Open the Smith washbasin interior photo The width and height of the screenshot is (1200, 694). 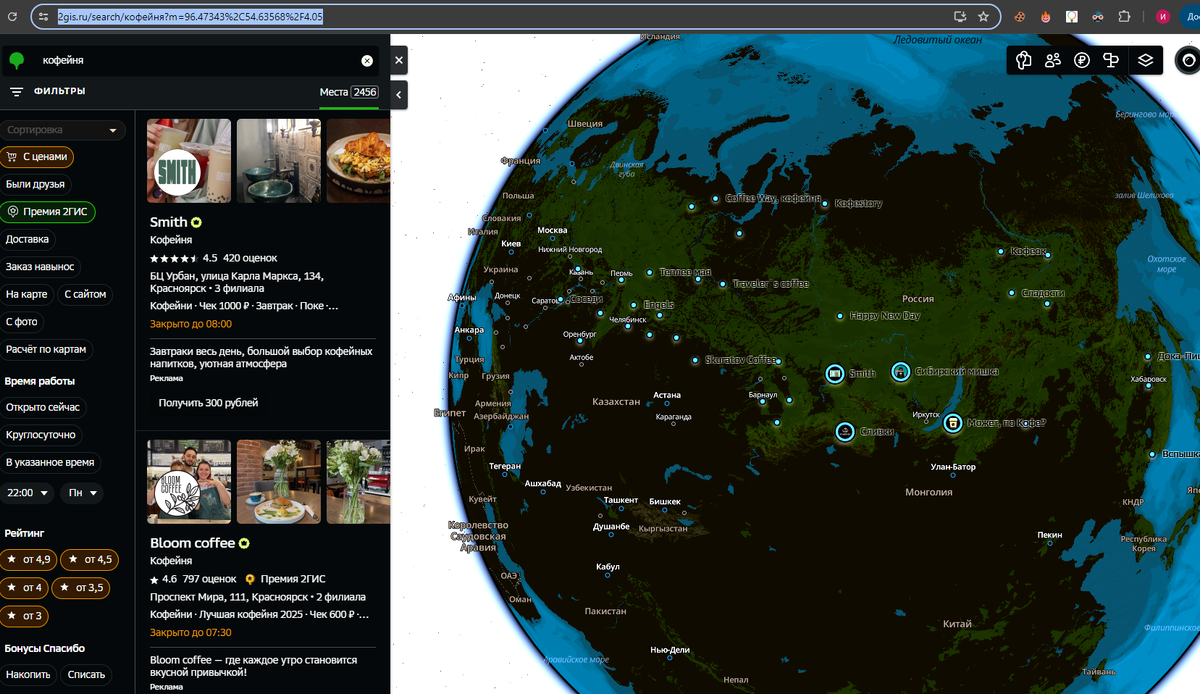coord(279,161)
